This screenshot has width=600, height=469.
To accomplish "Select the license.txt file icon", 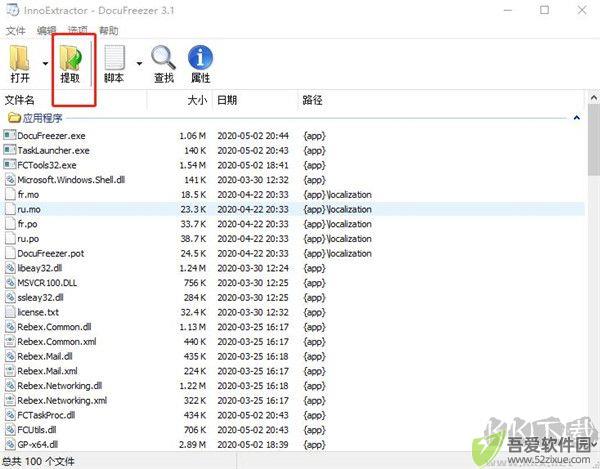I will tap(10, 312).
